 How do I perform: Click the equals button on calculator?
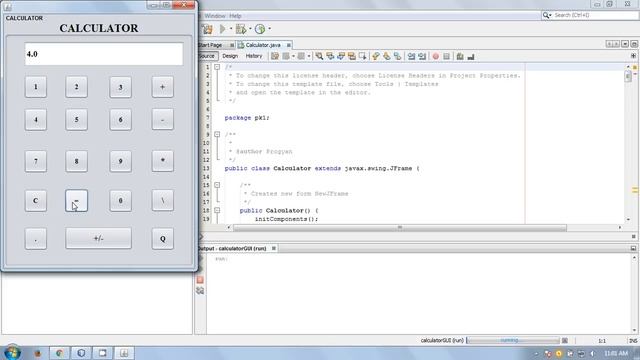click(76, 200)
